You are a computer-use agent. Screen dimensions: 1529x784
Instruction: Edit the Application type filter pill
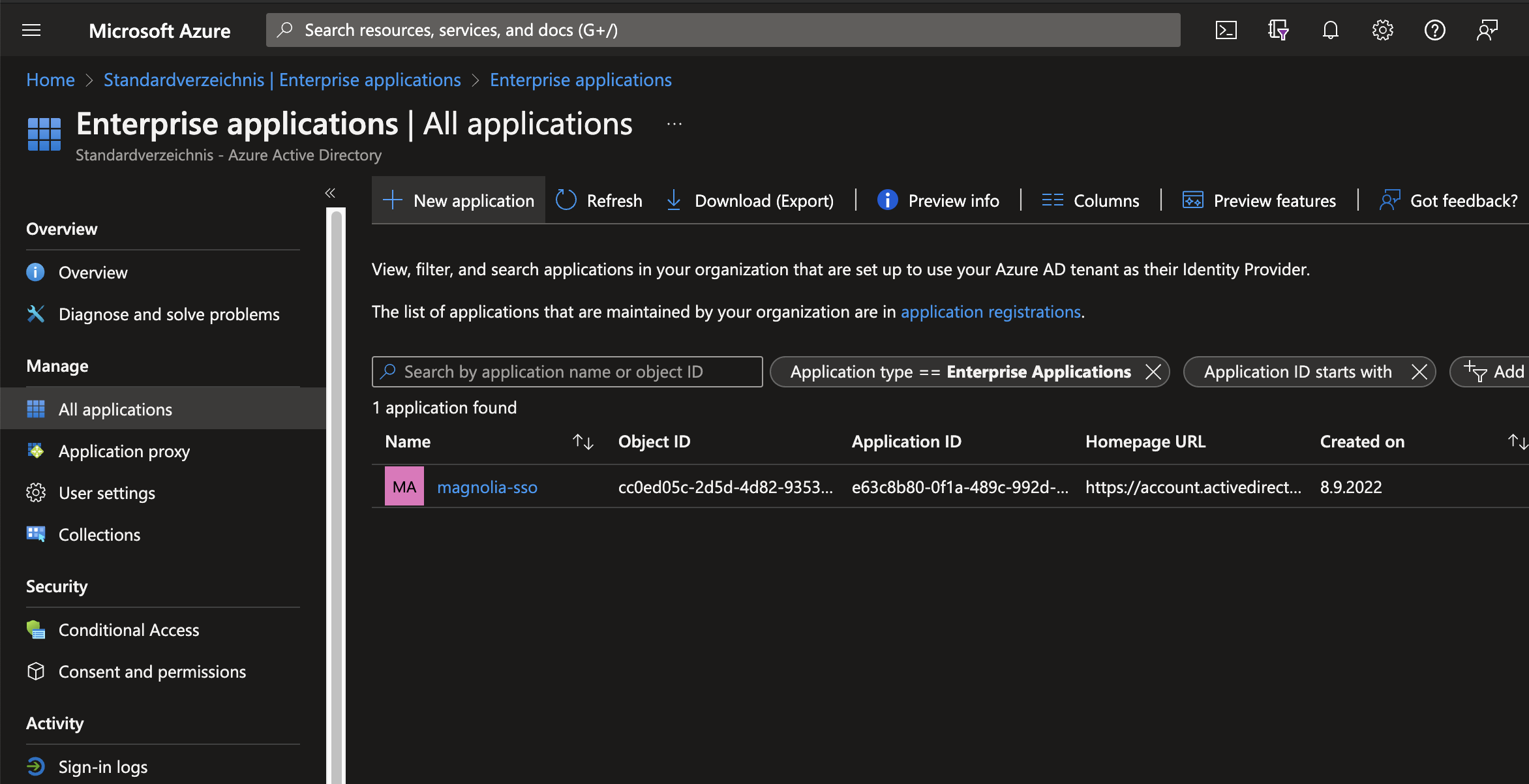[x=960, y=372]
